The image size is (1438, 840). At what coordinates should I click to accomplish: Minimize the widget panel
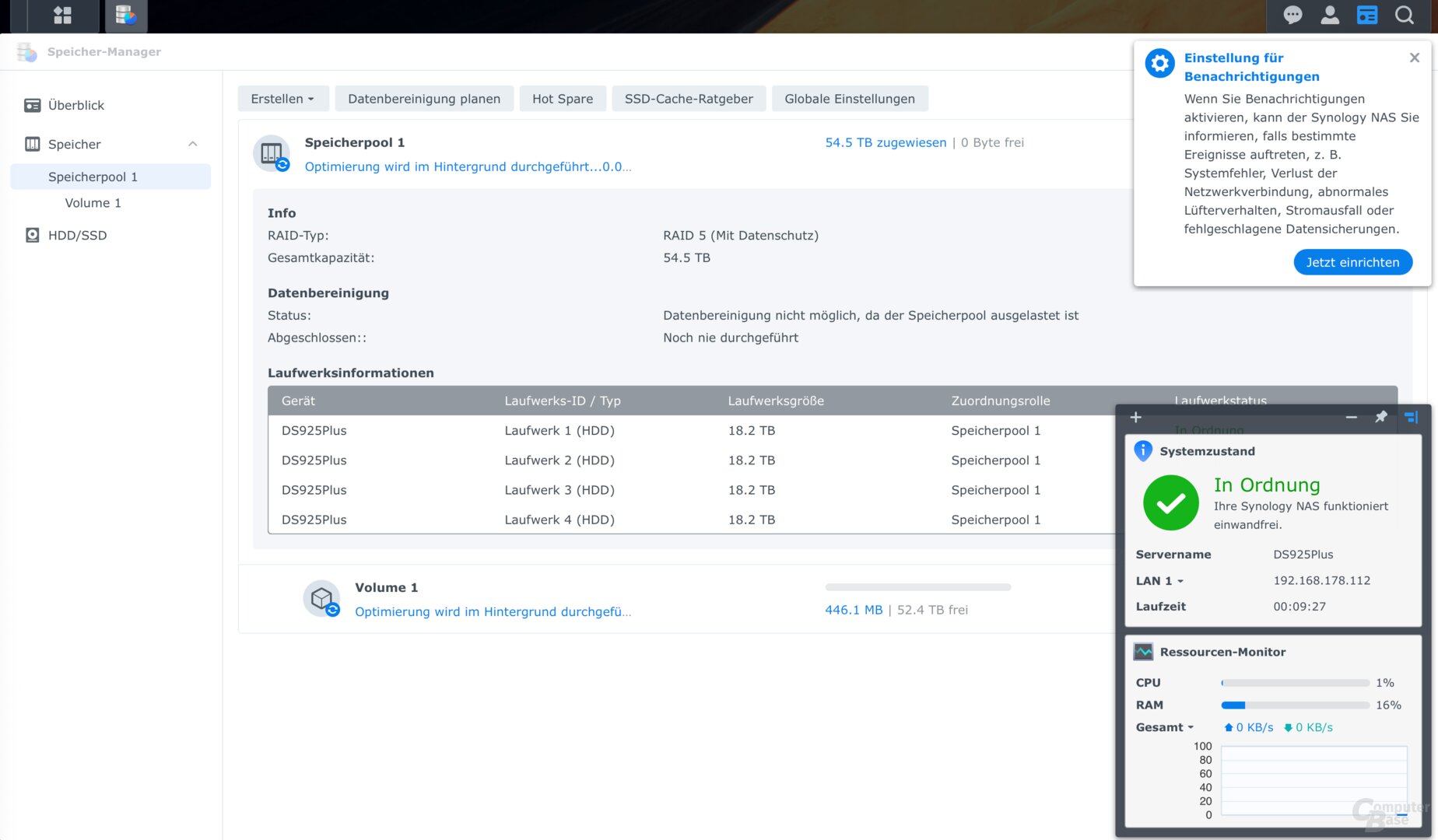(1352, 418)
